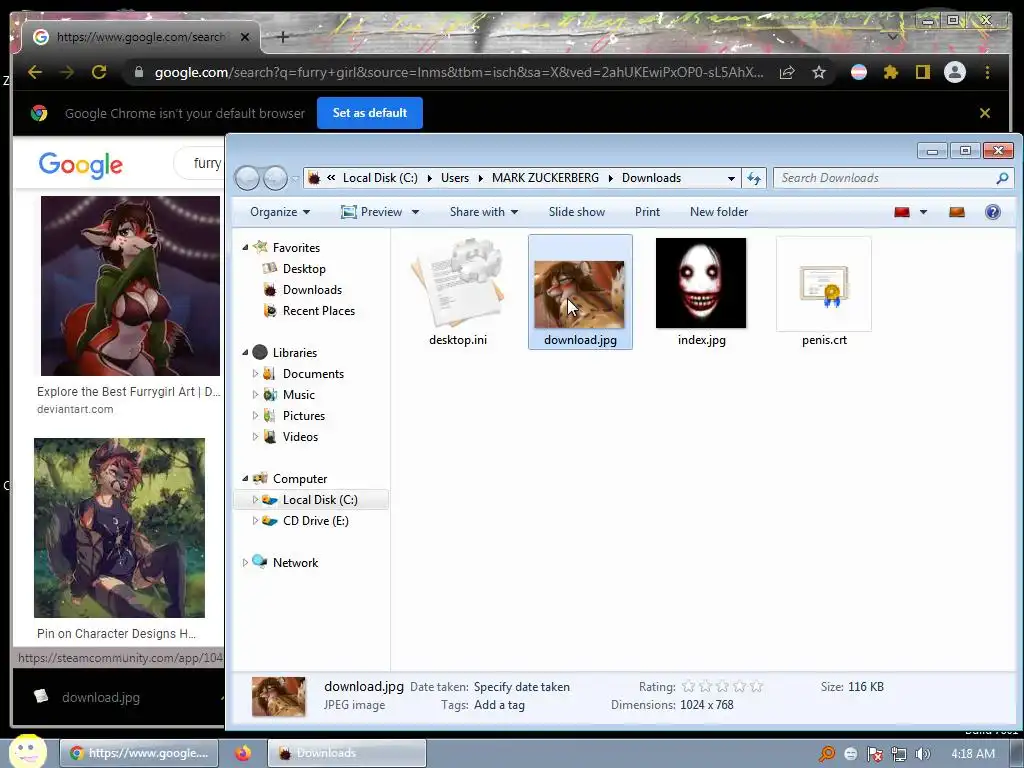Select Desktop under Favorites
Viewport: 1024px width, 768px height.
[x=304, y=268]
